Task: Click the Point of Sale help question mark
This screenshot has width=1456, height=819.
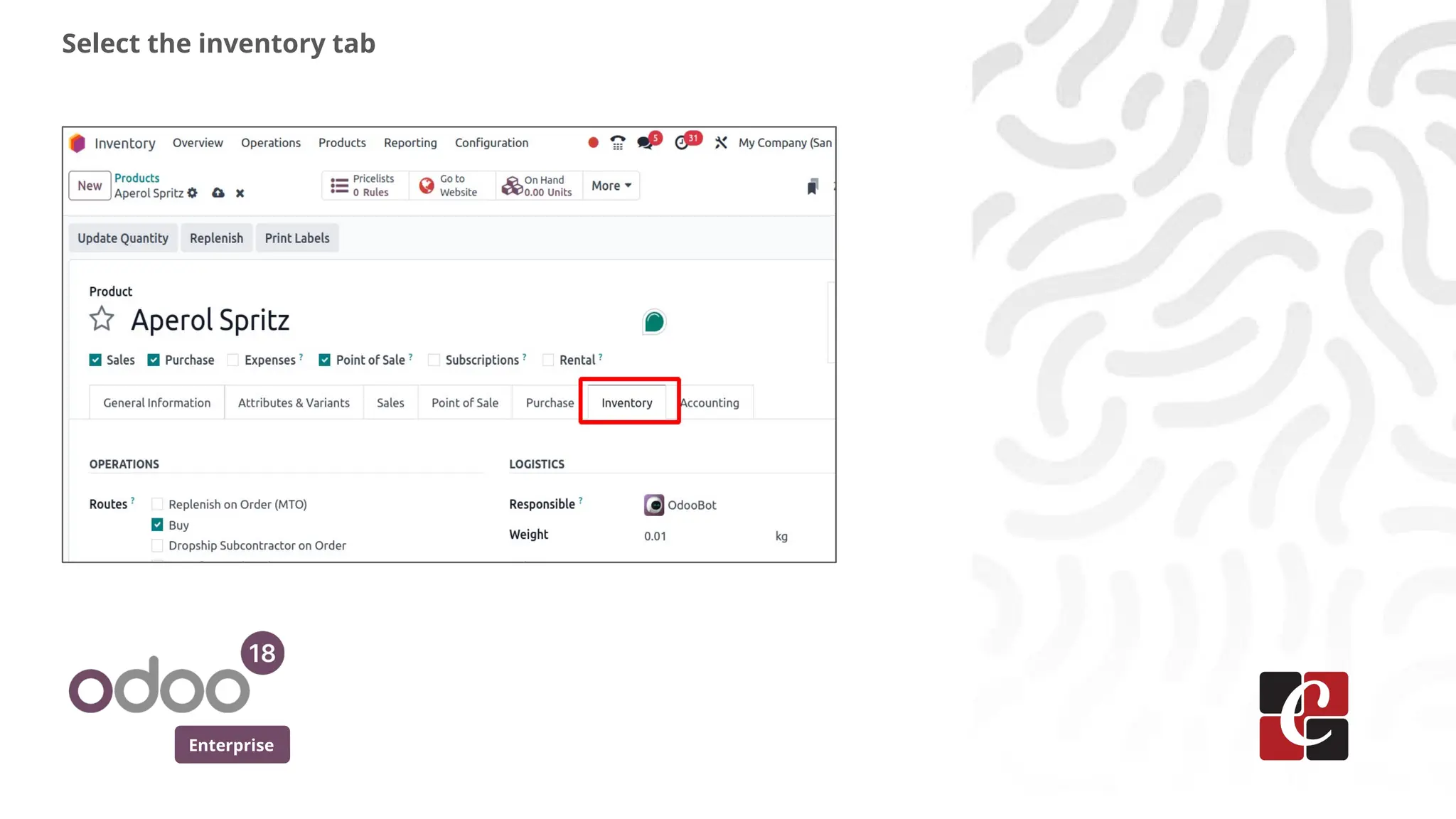Action: tap(410, 357)
